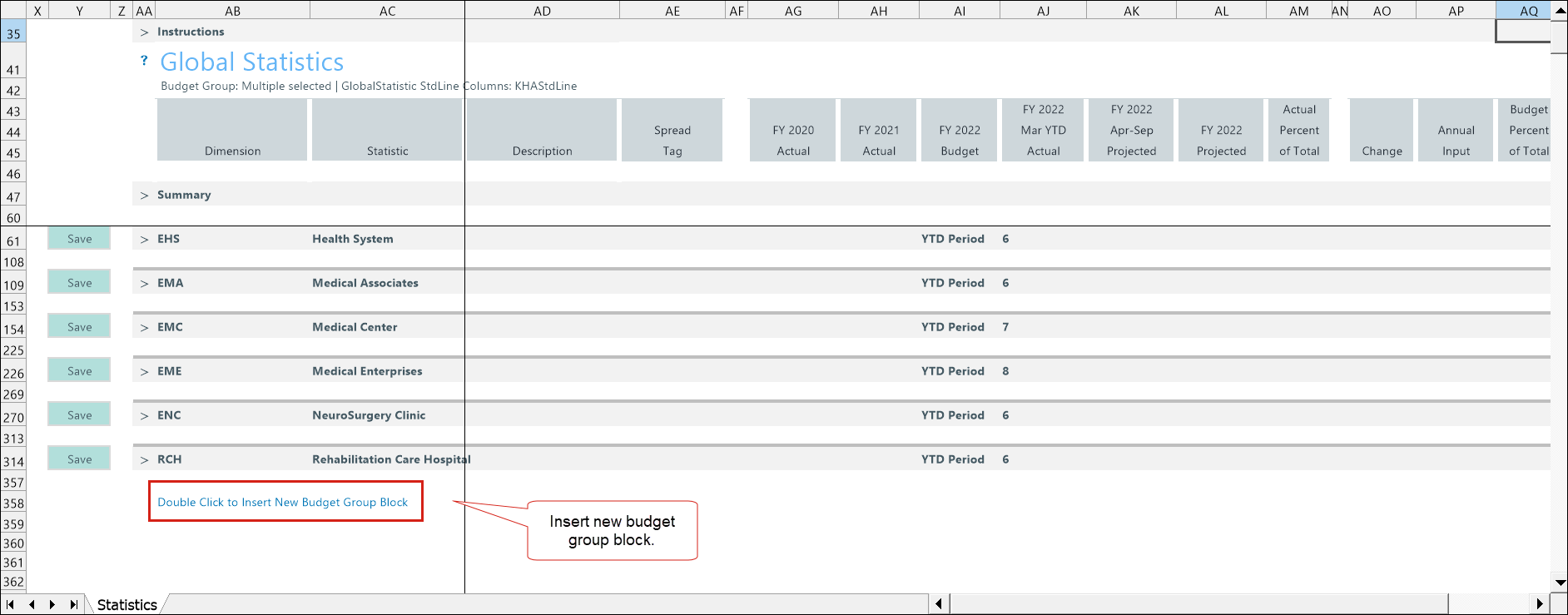Jump to last sheet tab arrow
This screenshot has width=1568, height=615.
pos(74,605)
